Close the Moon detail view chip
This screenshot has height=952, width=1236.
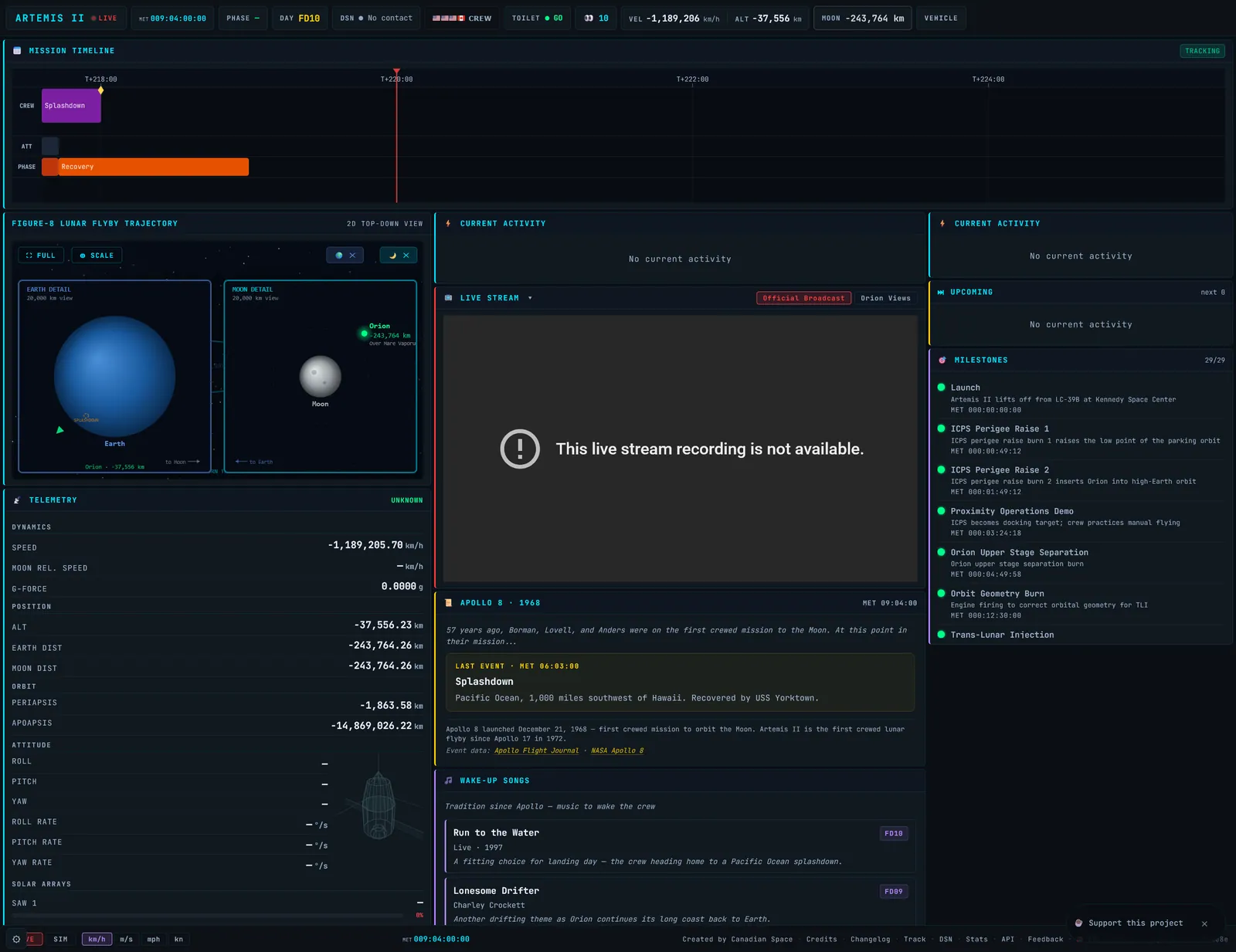coord(406,256)
